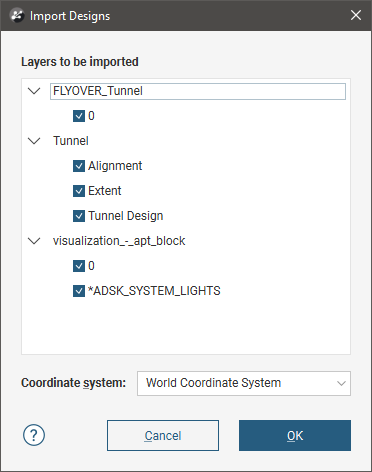Viewport: 372px width, 472px height.
Task: Click the Leapfrog app icon in title bar
Action: coord(17,16)
